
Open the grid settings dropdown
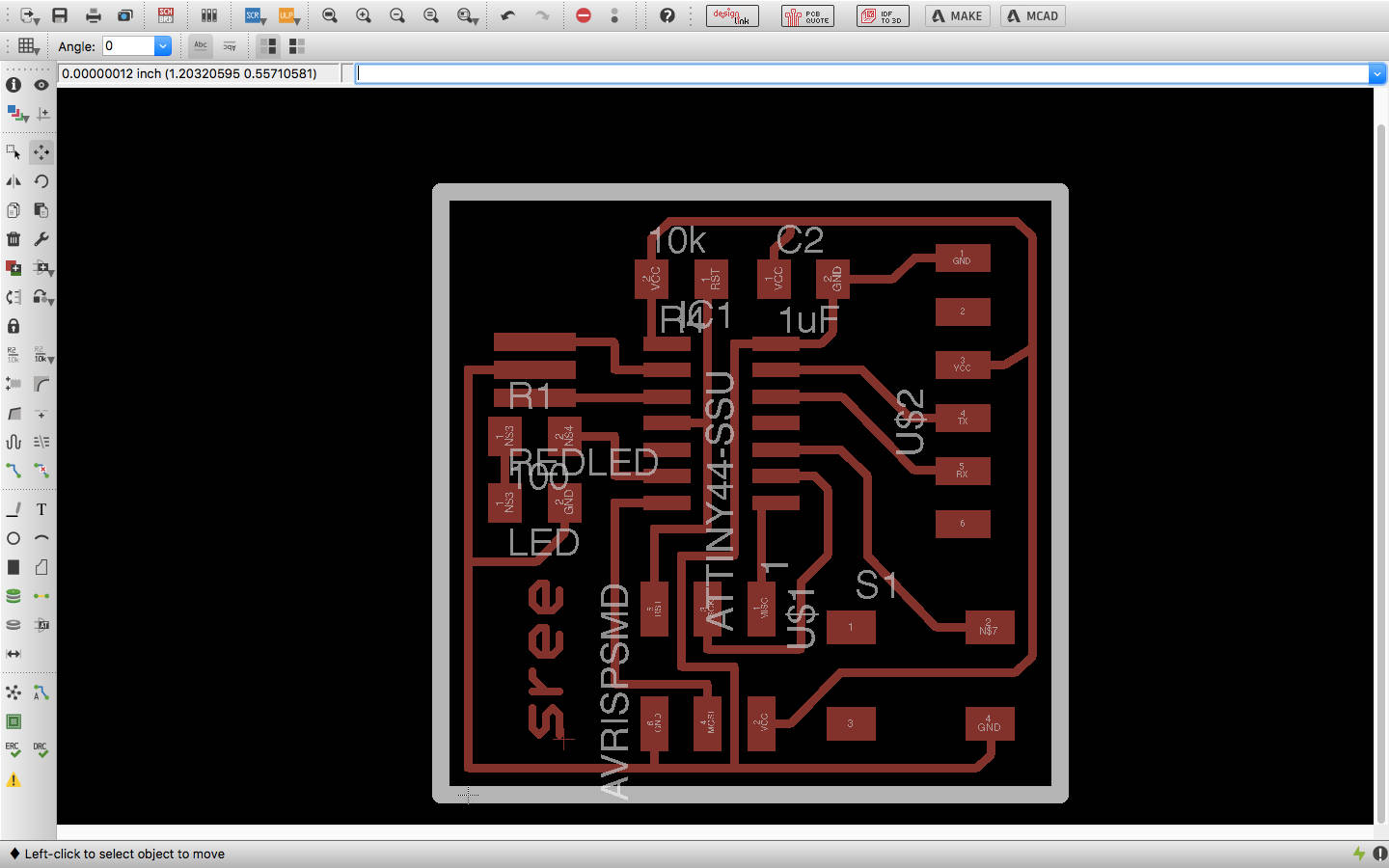[29, 45]
